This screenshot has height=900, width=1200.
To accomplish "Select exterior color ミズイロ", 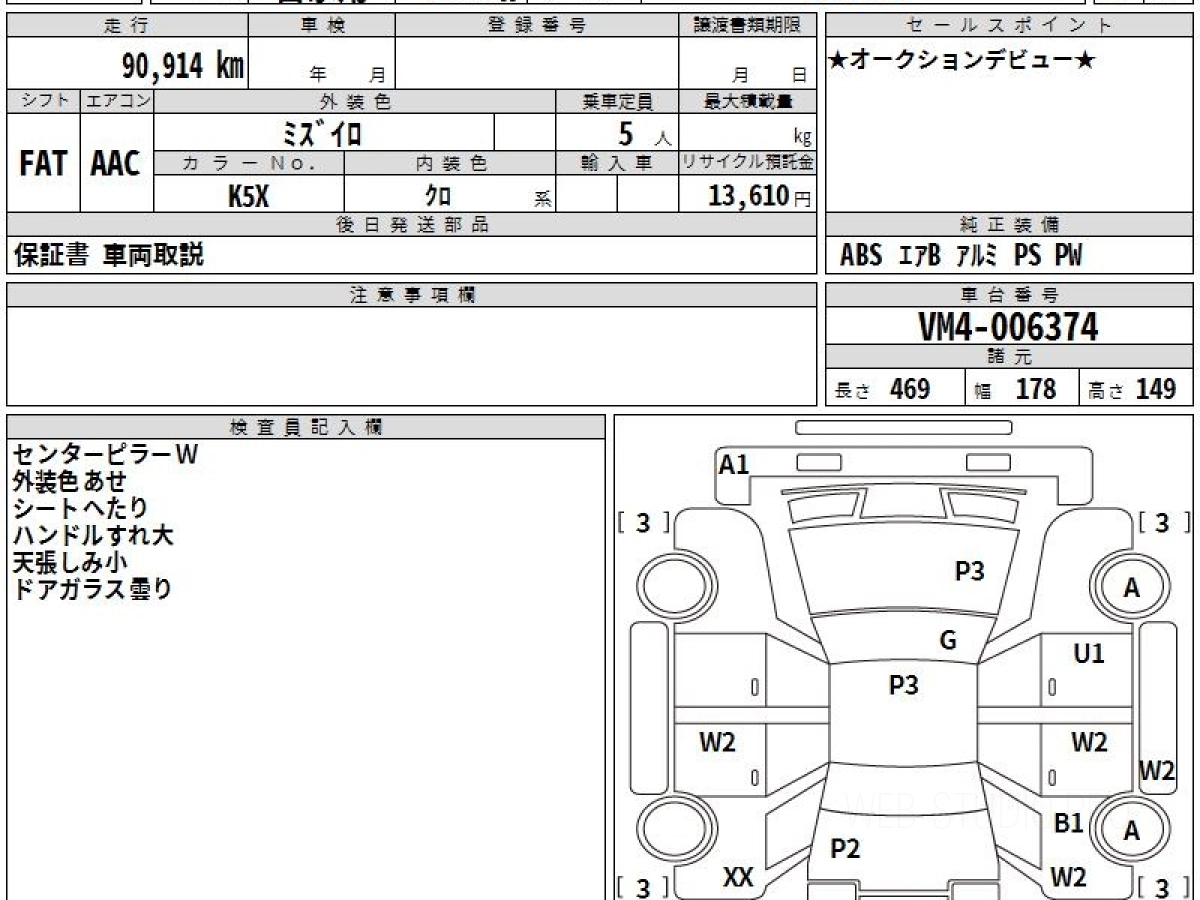I will [x=322, y=133].
